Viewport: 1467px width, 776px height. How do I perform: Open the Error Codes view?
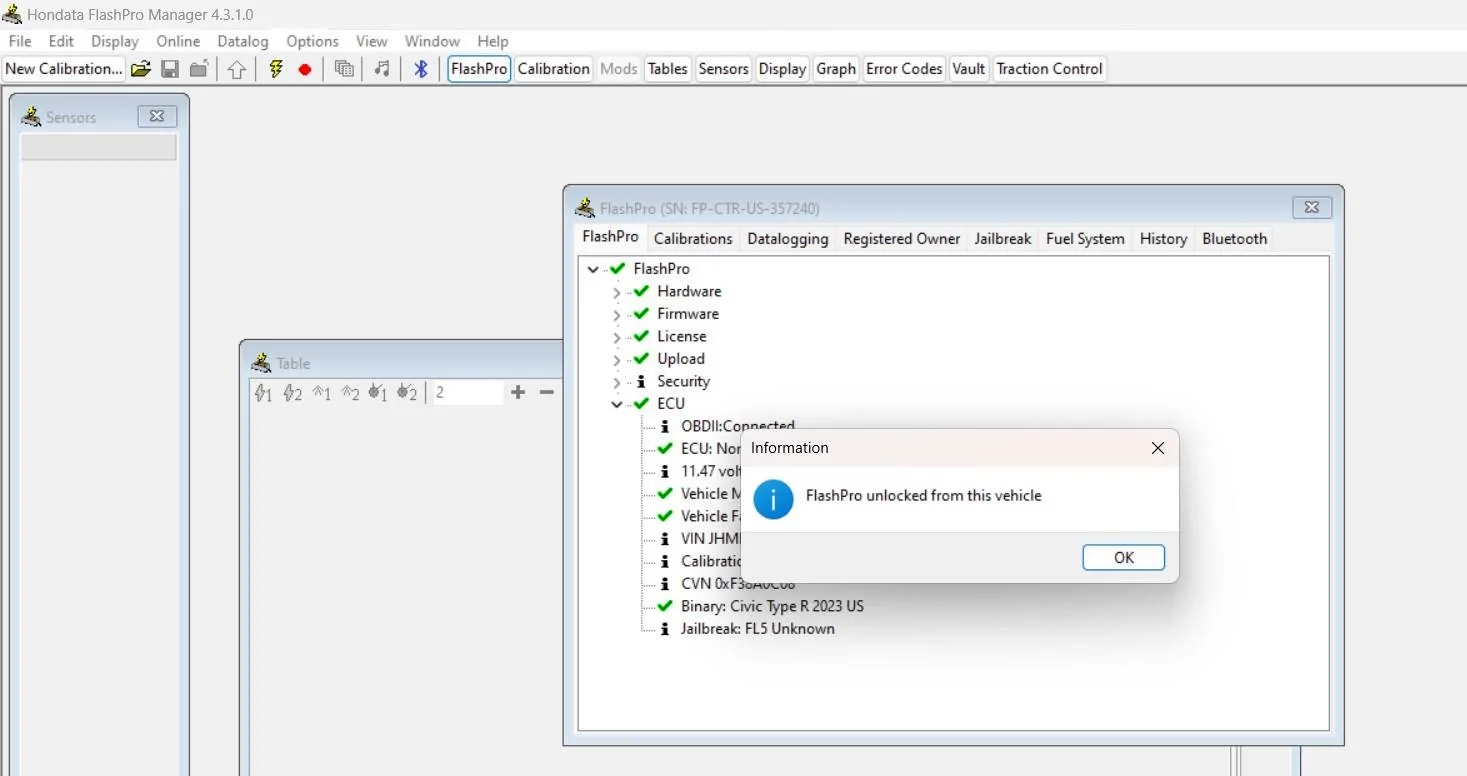[x=904, y=69]
